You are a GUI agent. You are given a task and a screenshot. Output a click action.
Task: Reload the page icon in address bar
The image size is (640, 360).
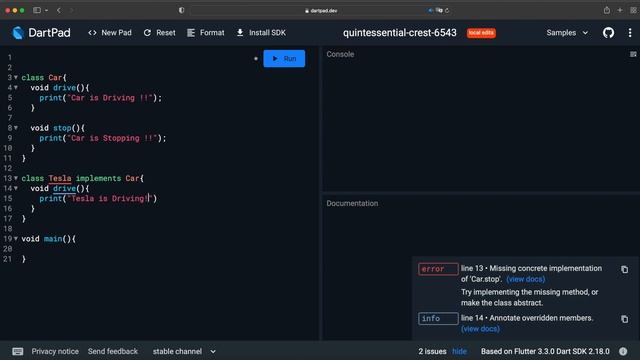pyautogui.click(x=447, y=11)
